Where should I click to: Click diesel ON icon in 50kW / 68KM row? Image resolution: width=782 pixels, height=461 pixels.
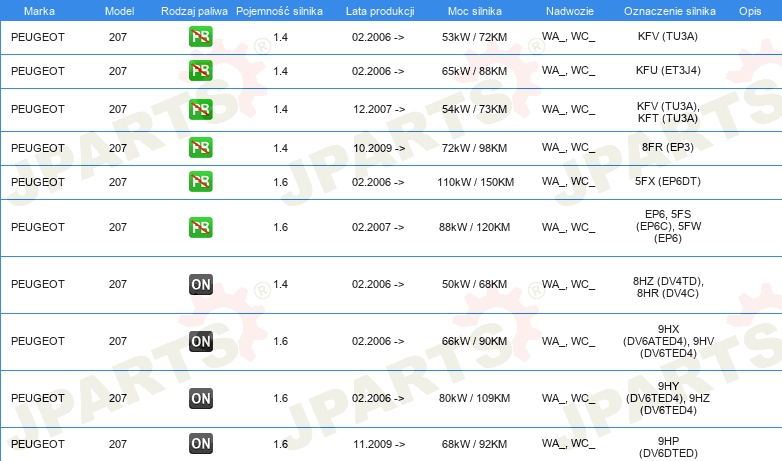[x=200, y=284]
